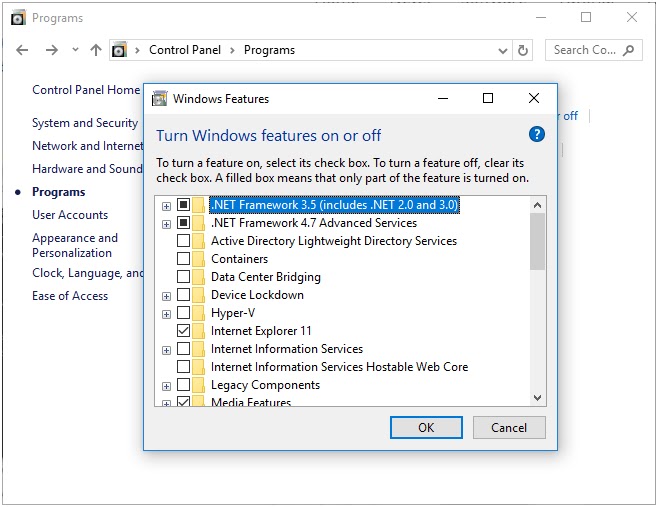Expand Internet Information Services node

167,350
